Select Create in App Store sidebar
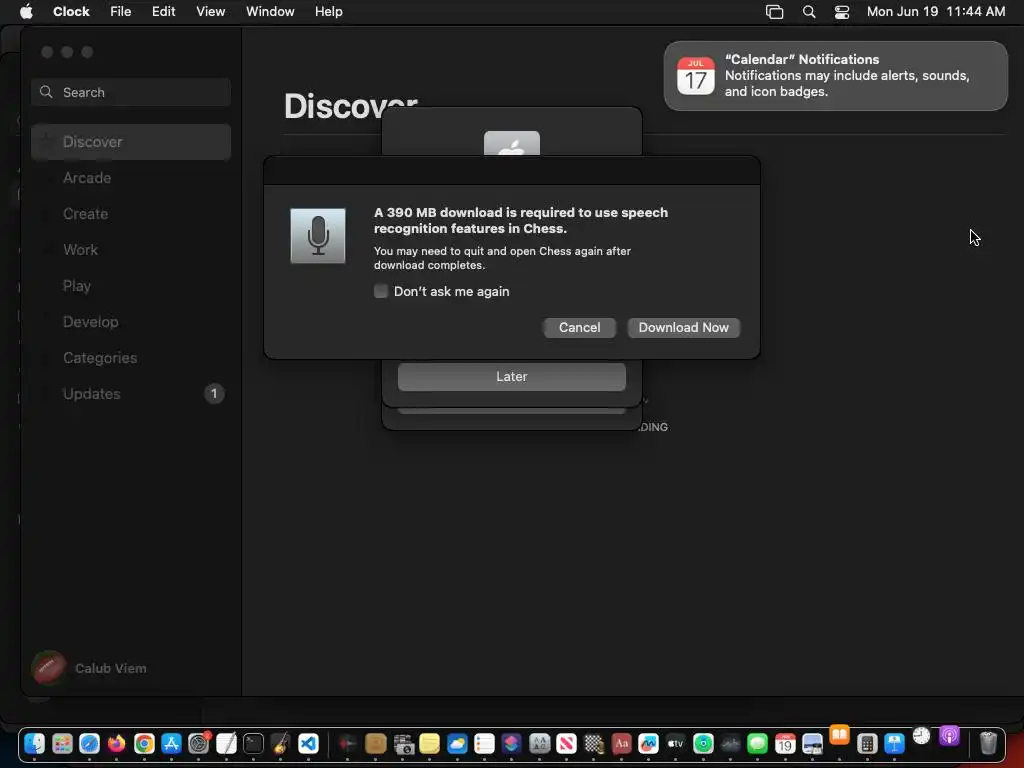1024x768 pixels. [x=131, y=214]
